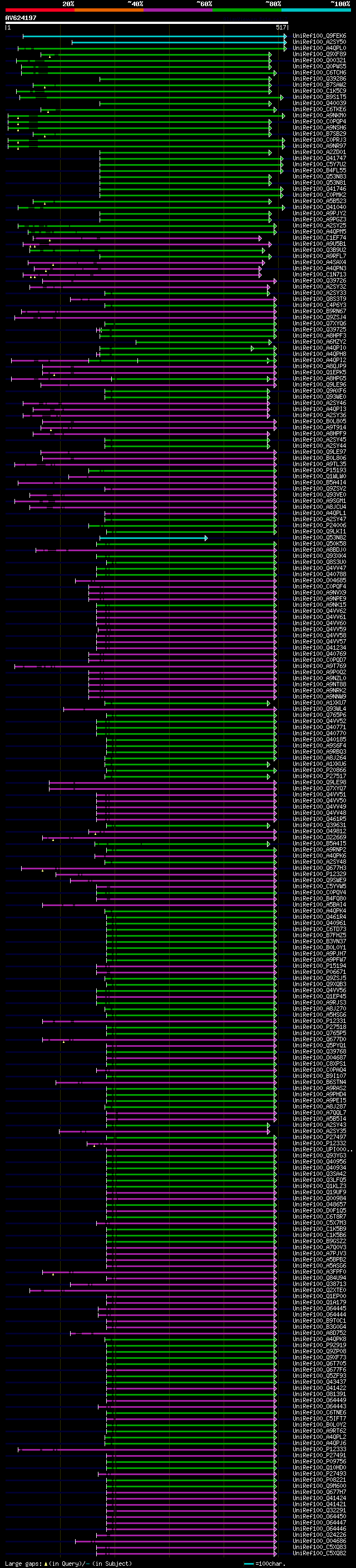Click the label UniRef100_P20866
This screenshot has width=356, height=1568.
pos(319,770)
